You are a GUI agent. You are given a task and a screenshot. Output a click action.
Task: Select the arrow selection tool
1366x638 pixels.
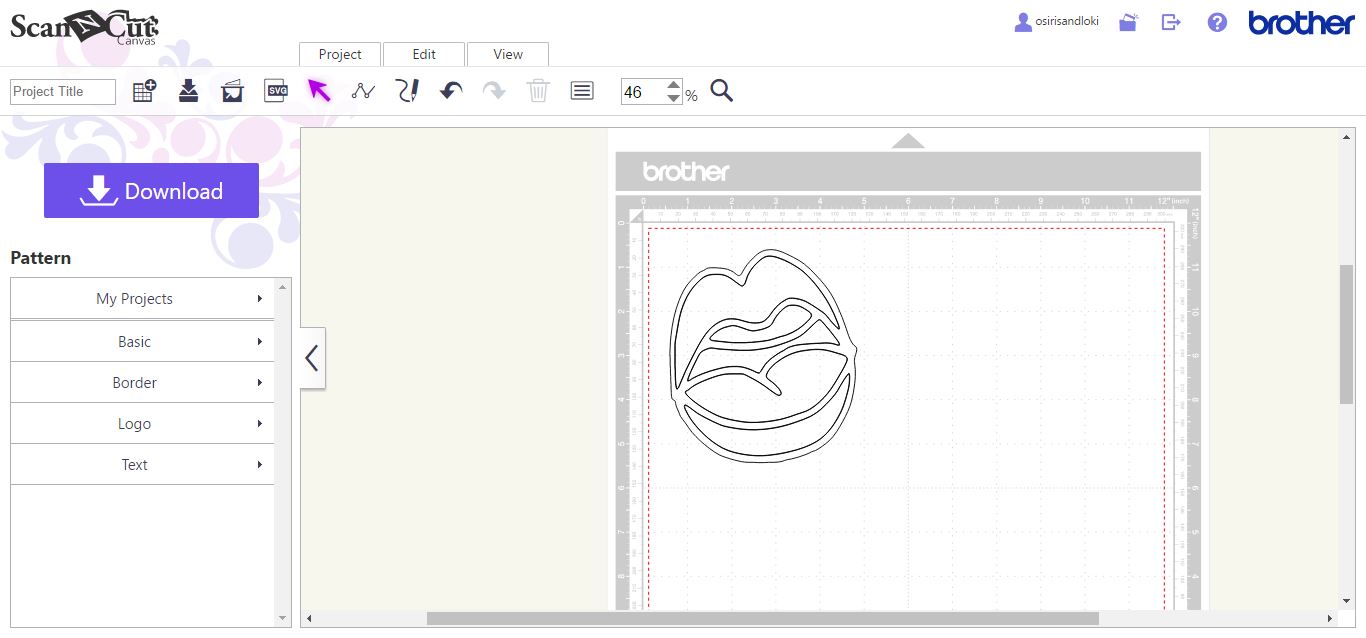click(320, 90)
